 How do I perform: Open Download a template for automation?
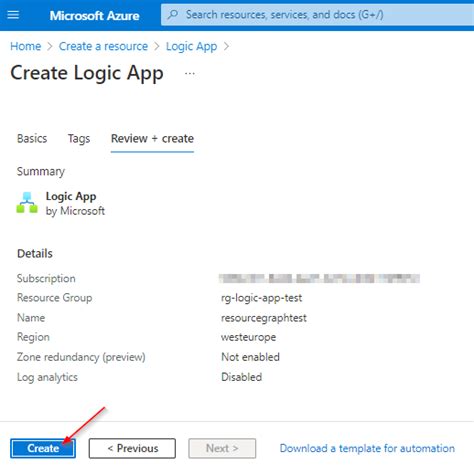tap(367, 448)
